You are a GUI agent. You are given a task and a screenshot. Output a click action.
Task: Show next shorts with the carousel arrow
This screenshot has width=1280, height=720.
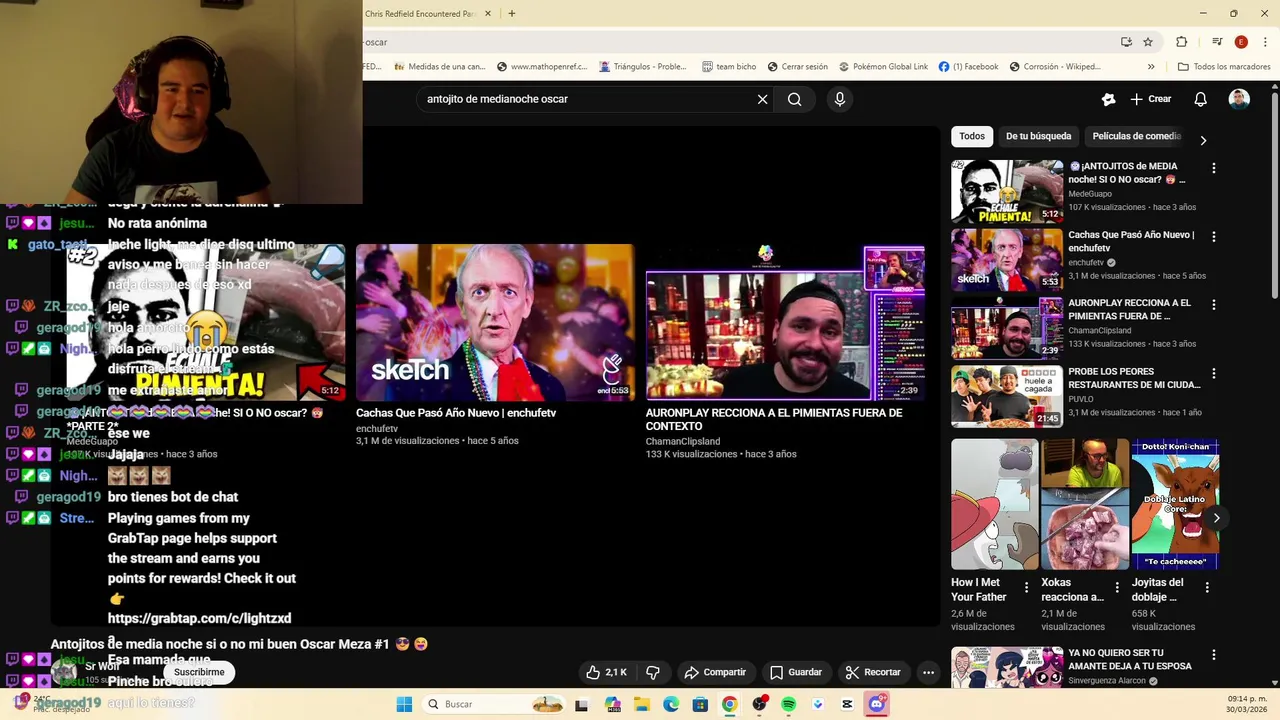pyautogui.click(x=1216, y=518)
